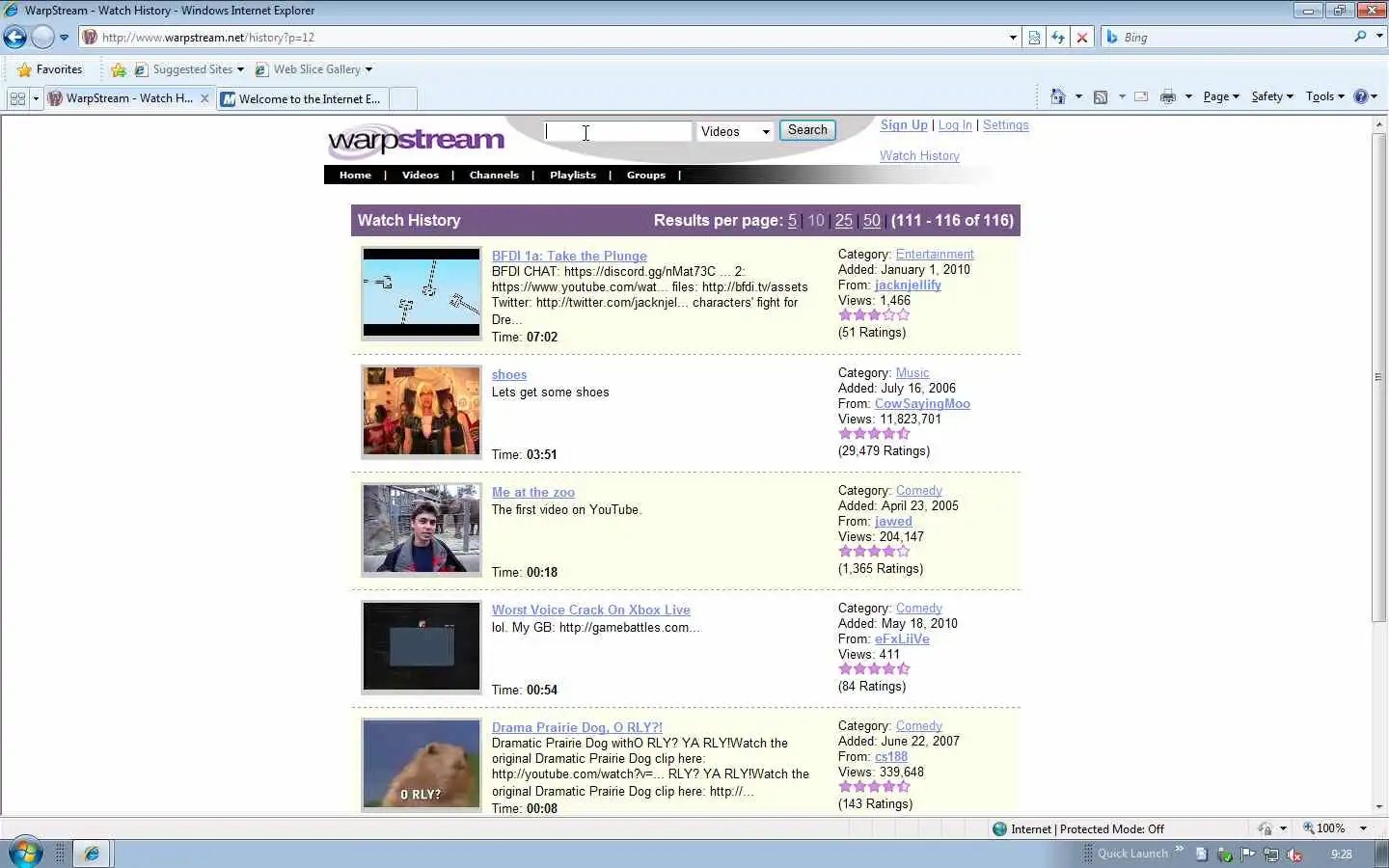The height and width of the screenshot is (868, 1389).
Task: Click the shoes video thumbnail
Action: 422,411
